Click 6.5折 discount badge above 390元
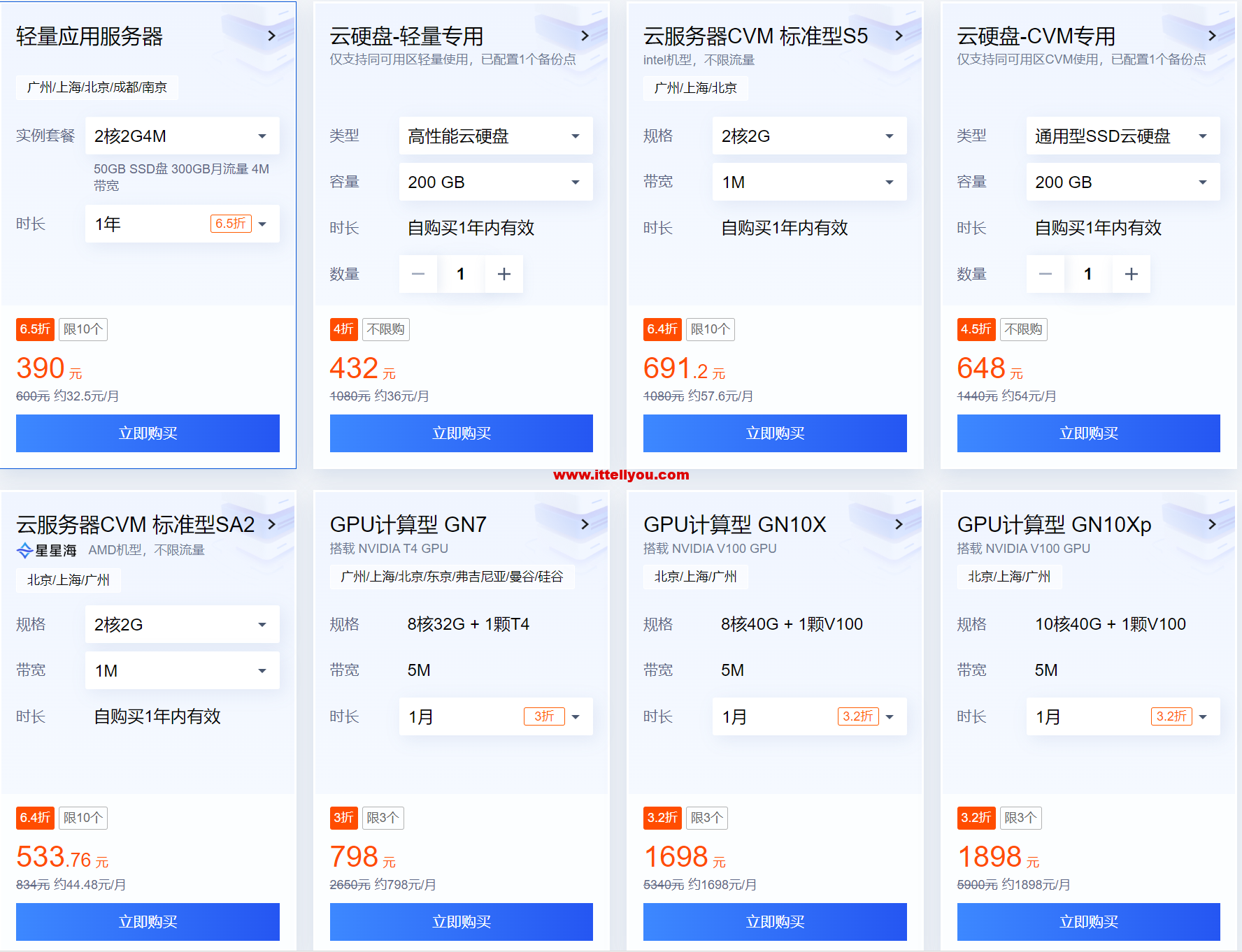 click(35, 329)
